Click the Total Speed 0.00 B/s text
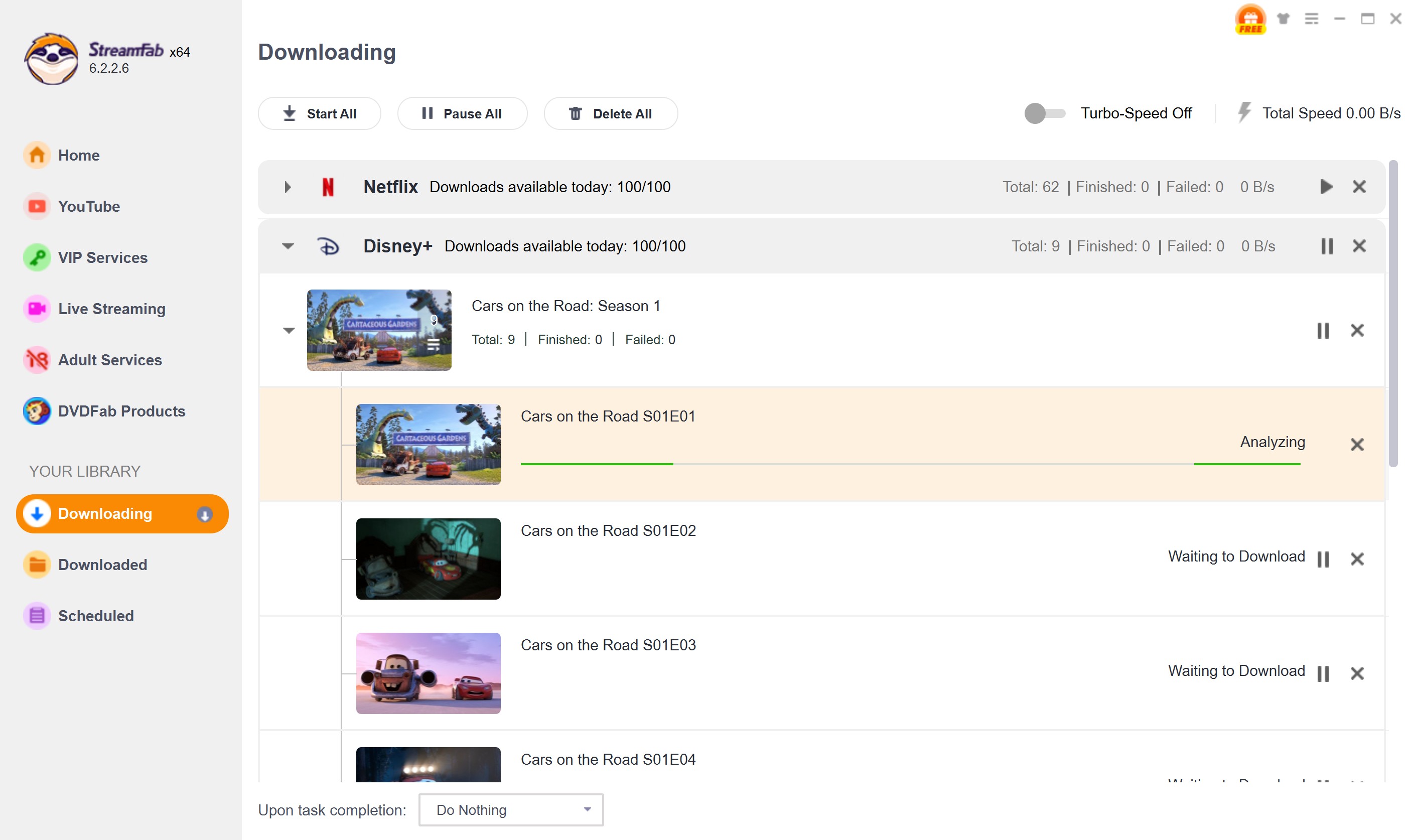The image size is (1417, 840). click(1331, 113)
